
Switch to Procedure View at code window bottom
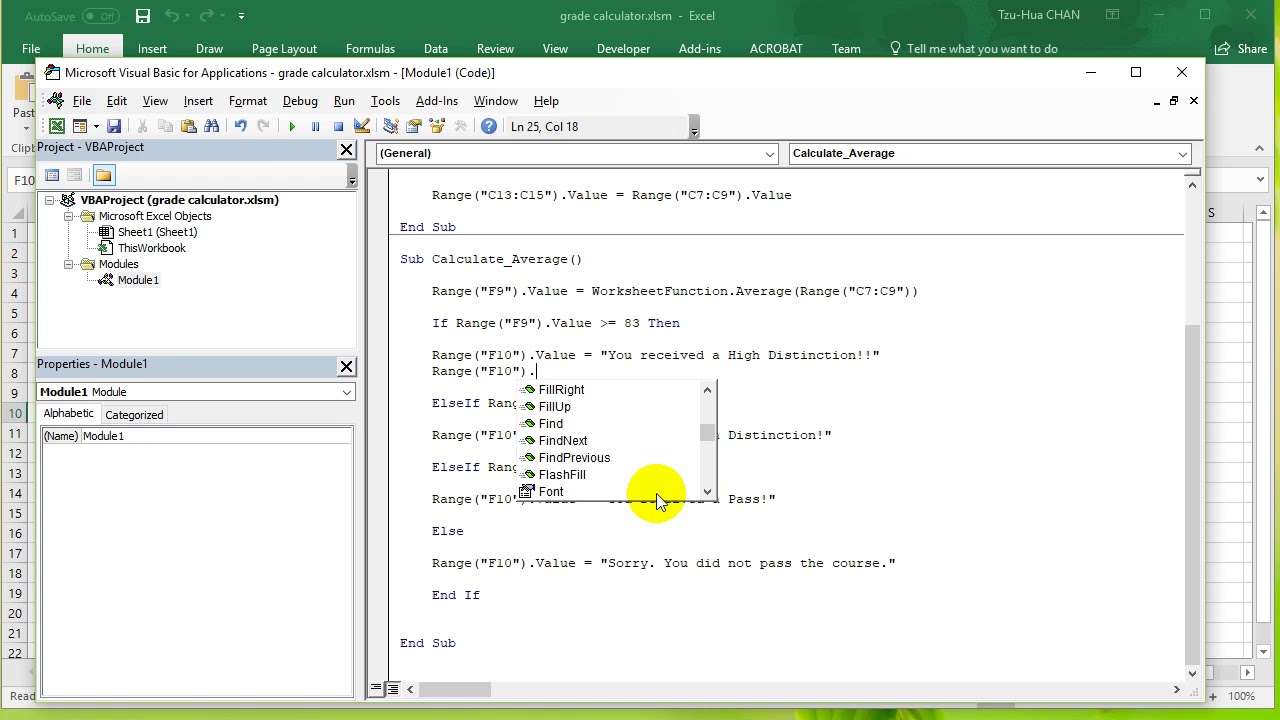(376, 688)
